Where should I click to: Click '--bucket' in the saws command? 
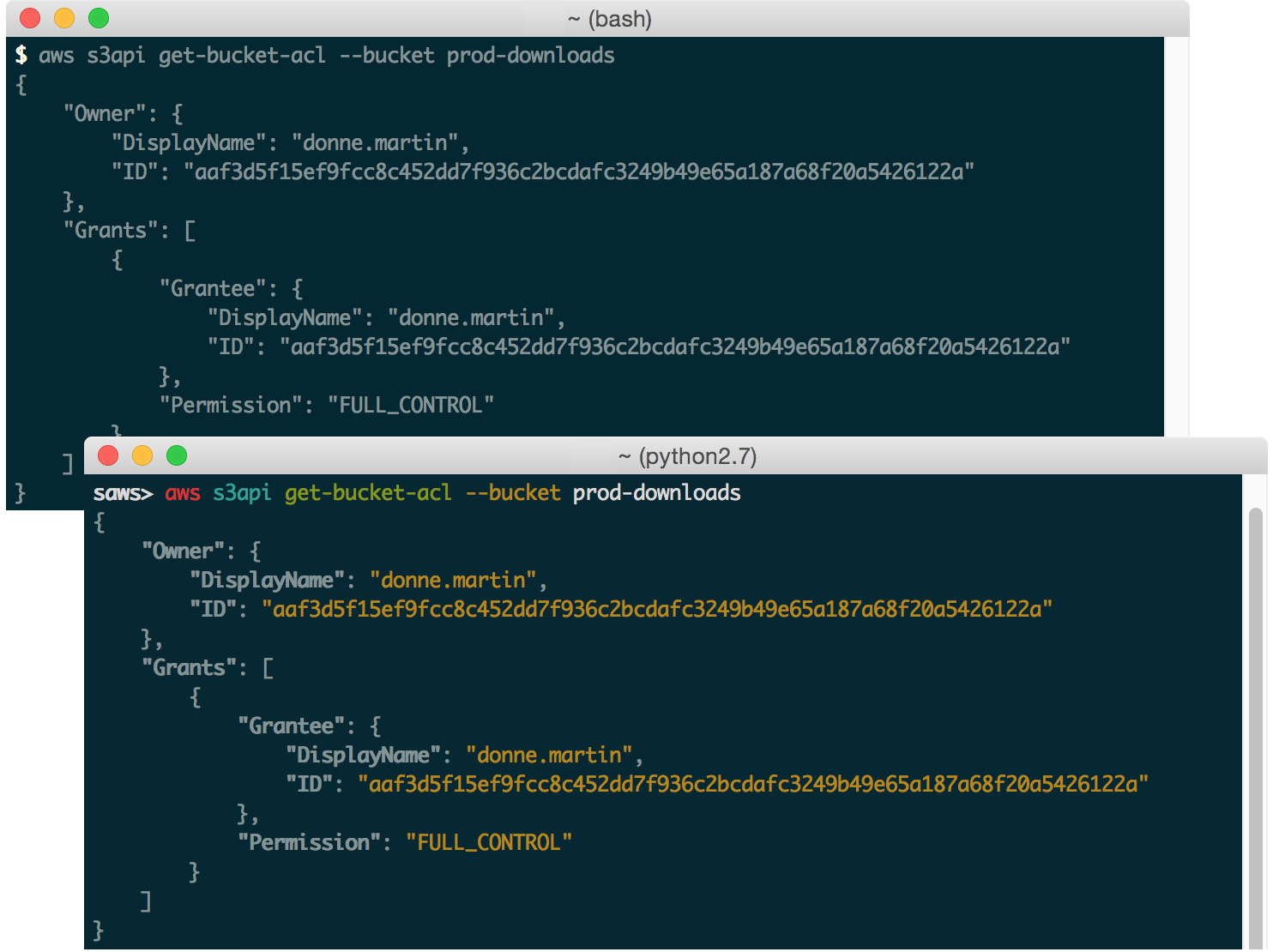pyautogui.click(x=513, y=493)
